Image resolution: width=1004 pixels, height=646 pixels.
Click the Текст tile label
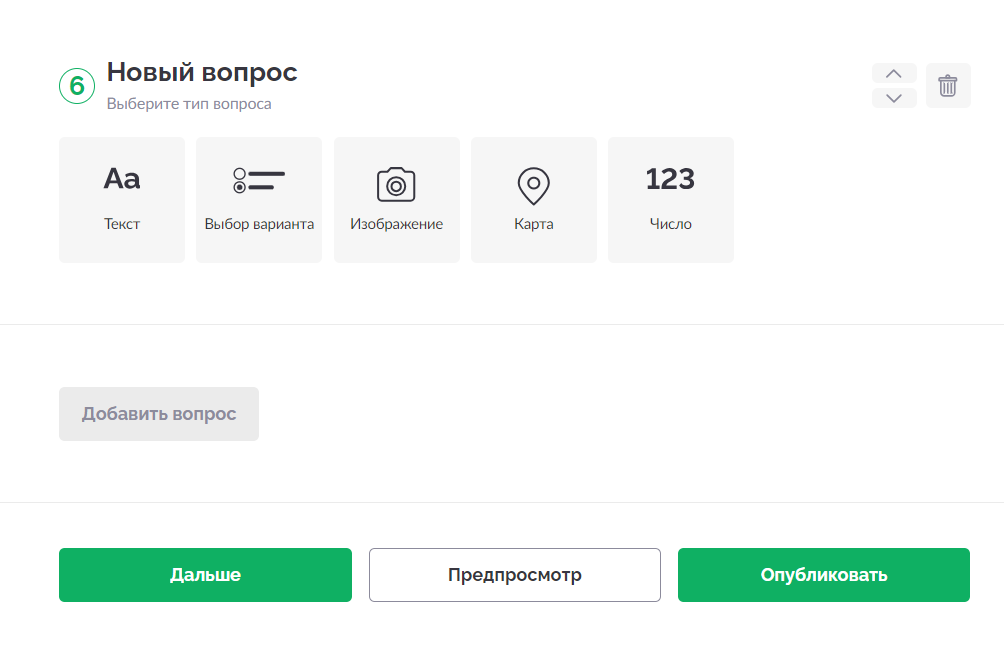coord(122,224)
